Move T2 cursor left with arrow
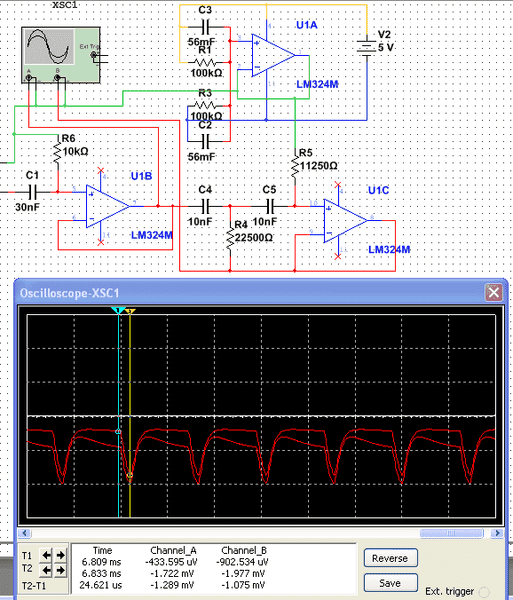Viewport: 513px width, 600px height. tap(46, 570)
